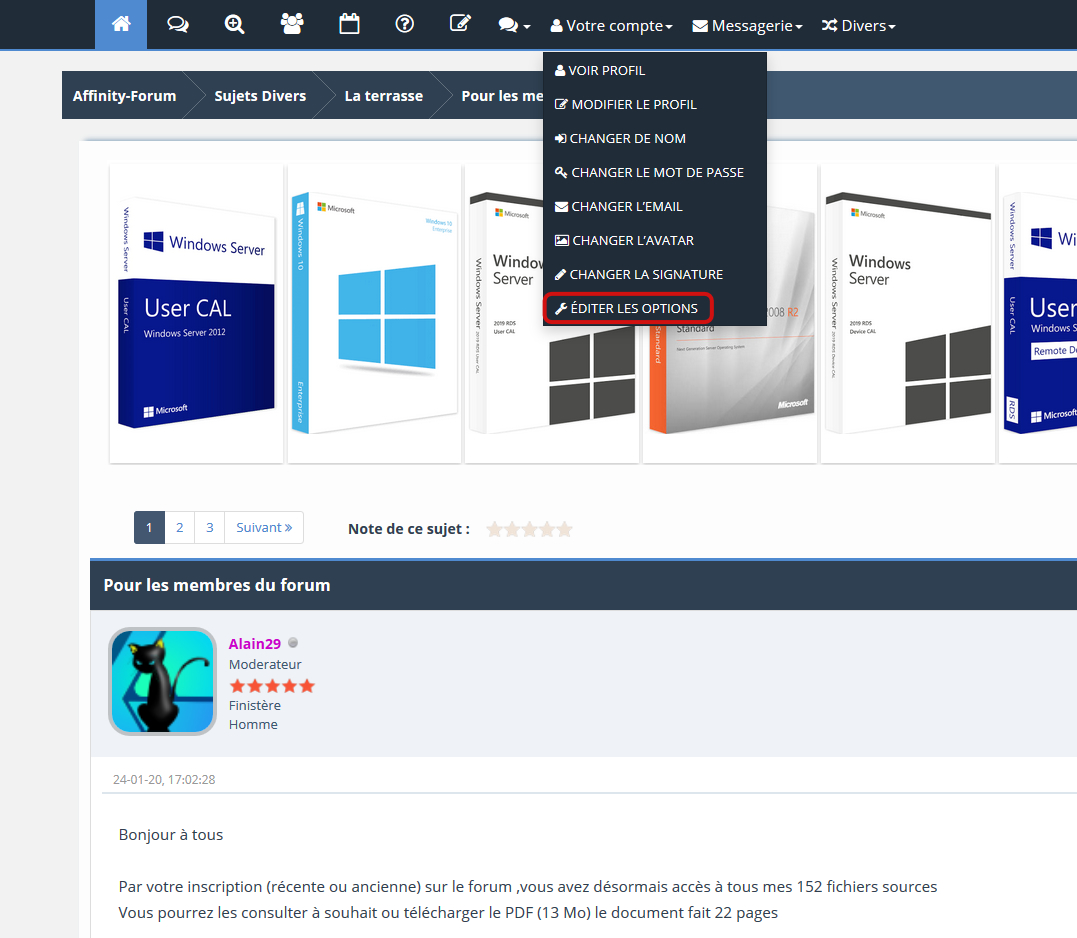The height and width of the screenshot is (938, 1077).
Task: Open the members list icon
Action: click(292, 25)
